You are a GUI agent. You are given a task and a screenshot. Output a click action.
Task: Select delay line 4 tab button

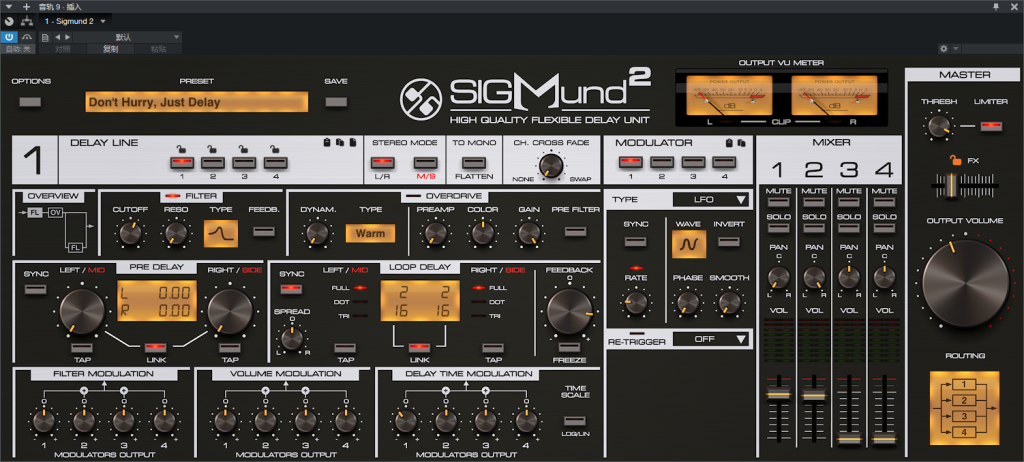274,163
